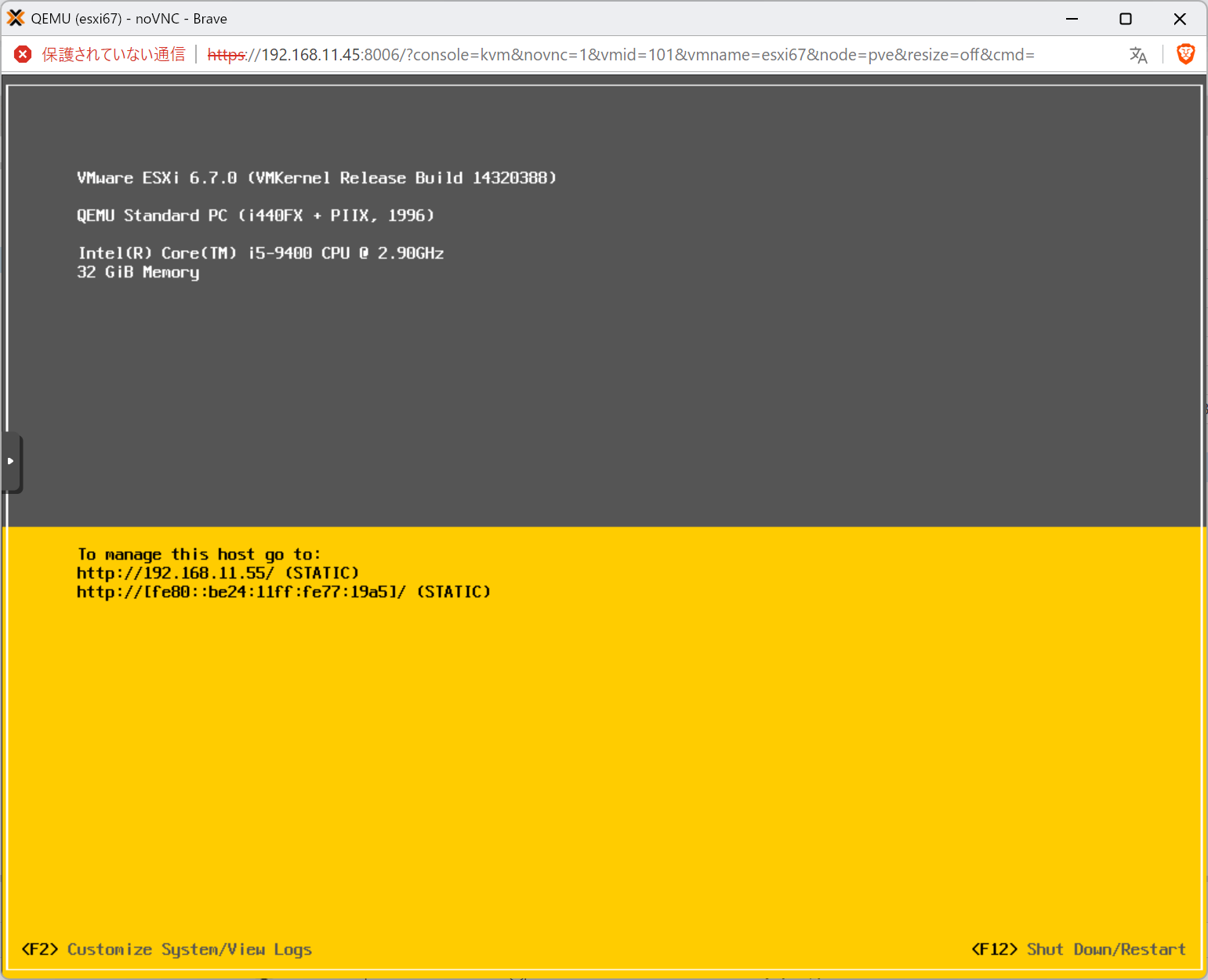Click the 32 GiB Memory text
Image resolution: width=1208 pixels, height=980 pixels.
138,272
